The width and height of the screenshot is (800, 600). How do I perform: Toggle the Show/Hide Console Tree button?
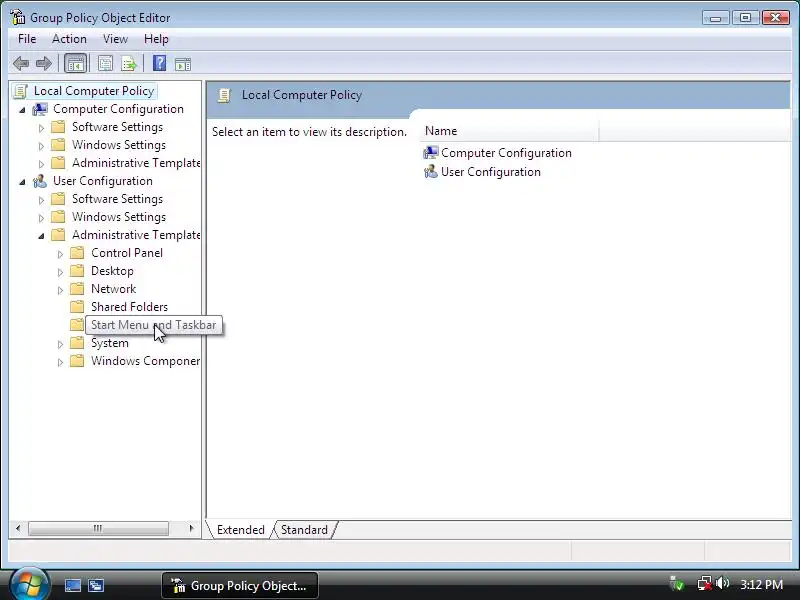[x=76, y=64]
